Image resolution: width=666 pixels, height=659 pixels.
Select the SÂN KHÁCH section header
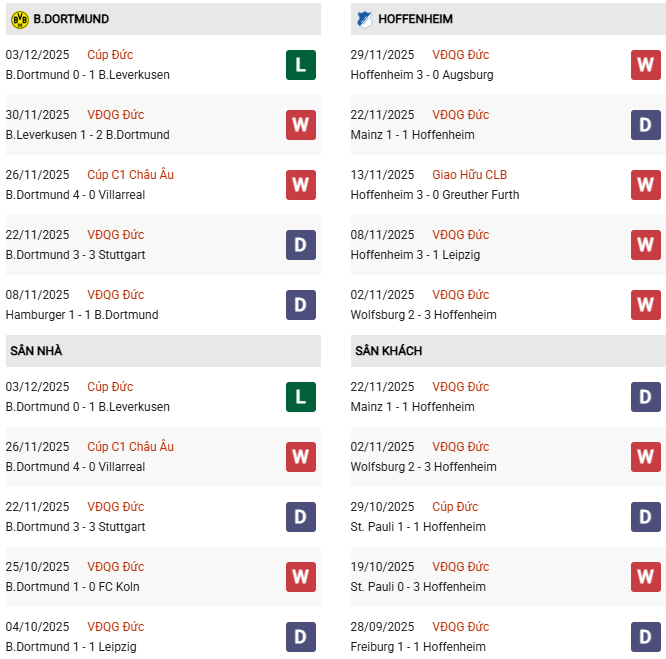pyautogui.click(x=388, y=351)
